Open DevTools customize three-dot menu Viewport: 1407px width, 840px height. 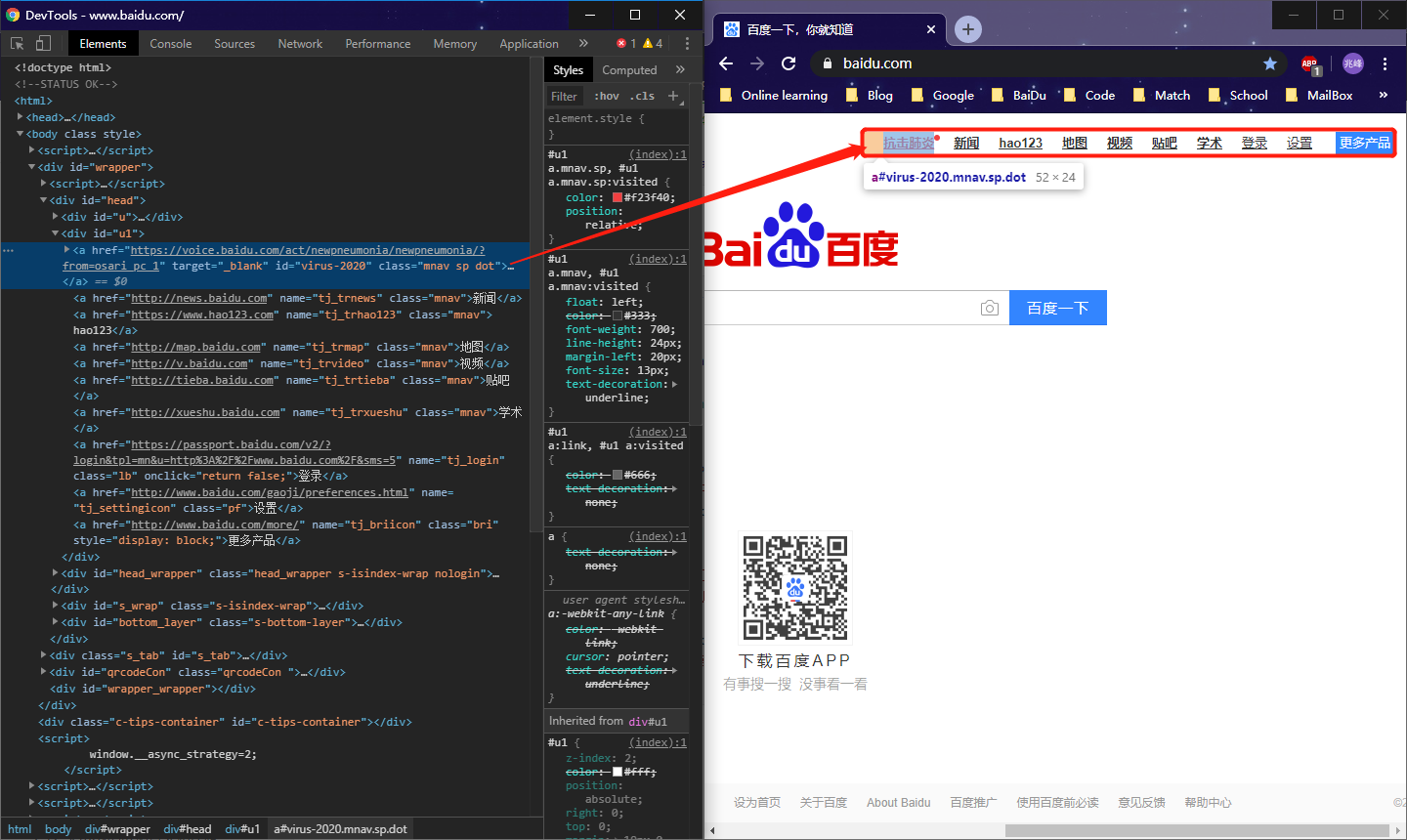(687, 43)
